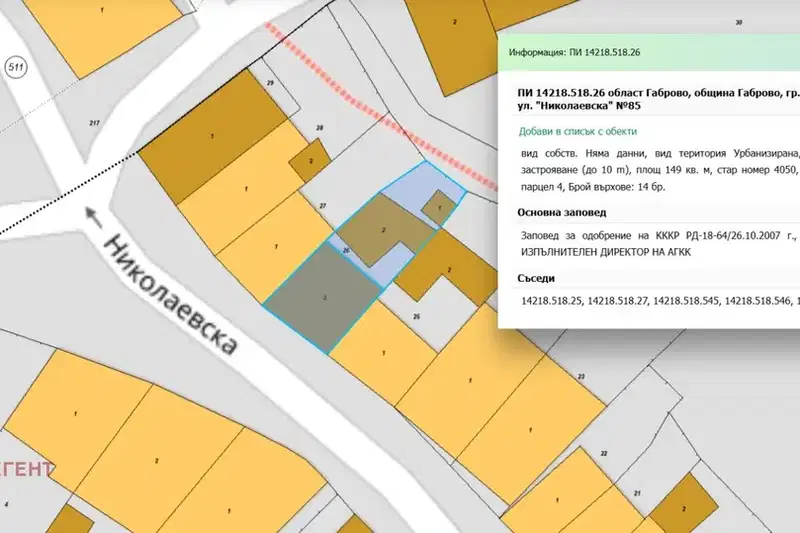The width and height of the screenshot is (800, 533).
Task: Click neighbor number 14218.518.545
Action: [686, 301]
